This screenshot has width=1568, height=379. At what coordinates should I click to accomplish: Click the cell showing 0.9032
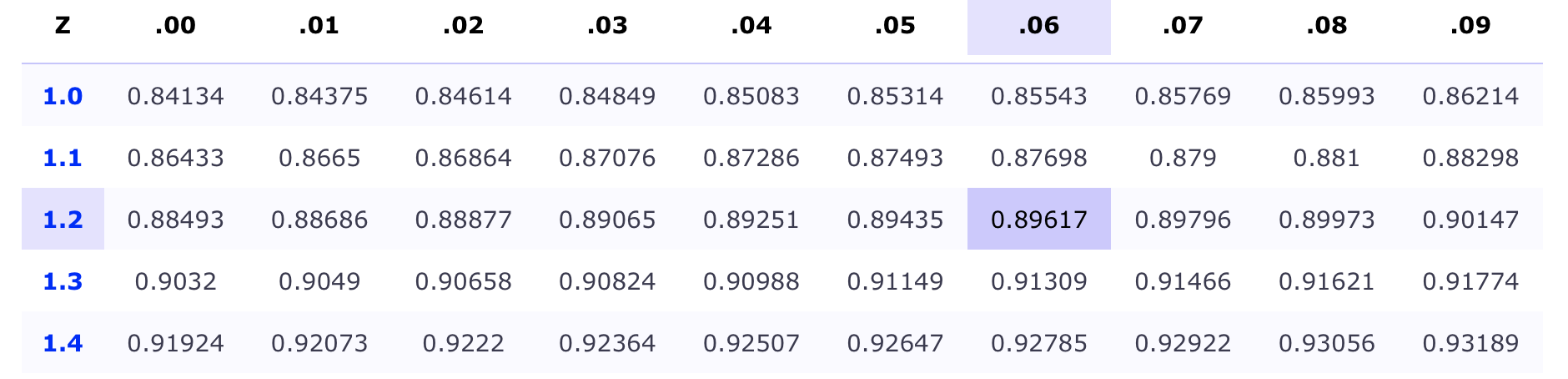[175, 281]
